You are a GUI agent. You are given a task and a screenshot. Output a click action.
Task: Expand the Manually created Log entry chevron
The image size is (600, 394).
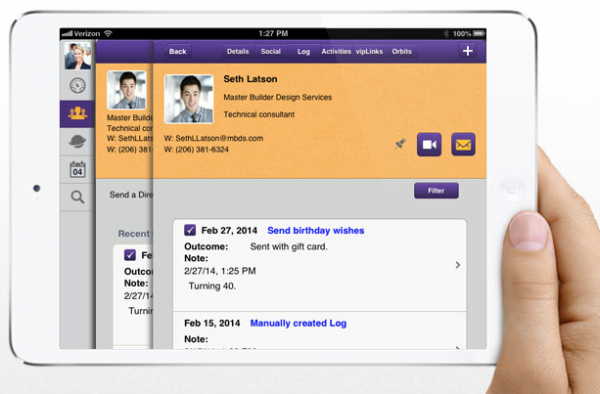458,347
